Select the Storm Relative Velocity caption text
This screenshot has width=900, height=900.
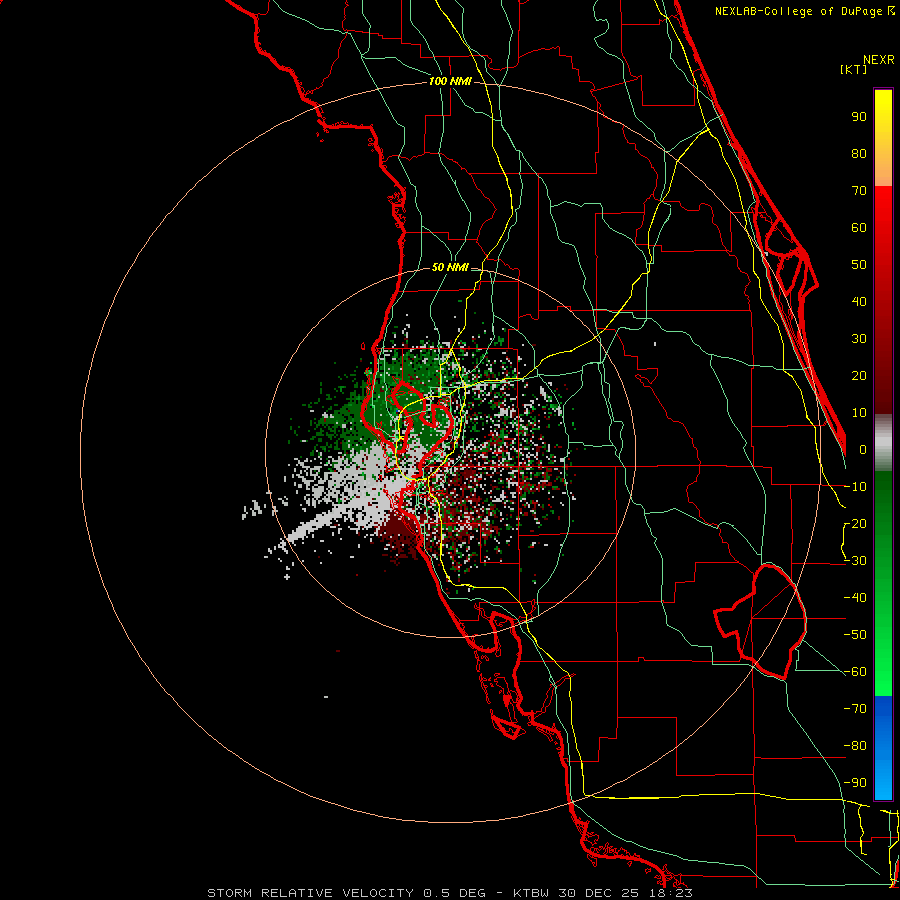(x=450, y=893)
